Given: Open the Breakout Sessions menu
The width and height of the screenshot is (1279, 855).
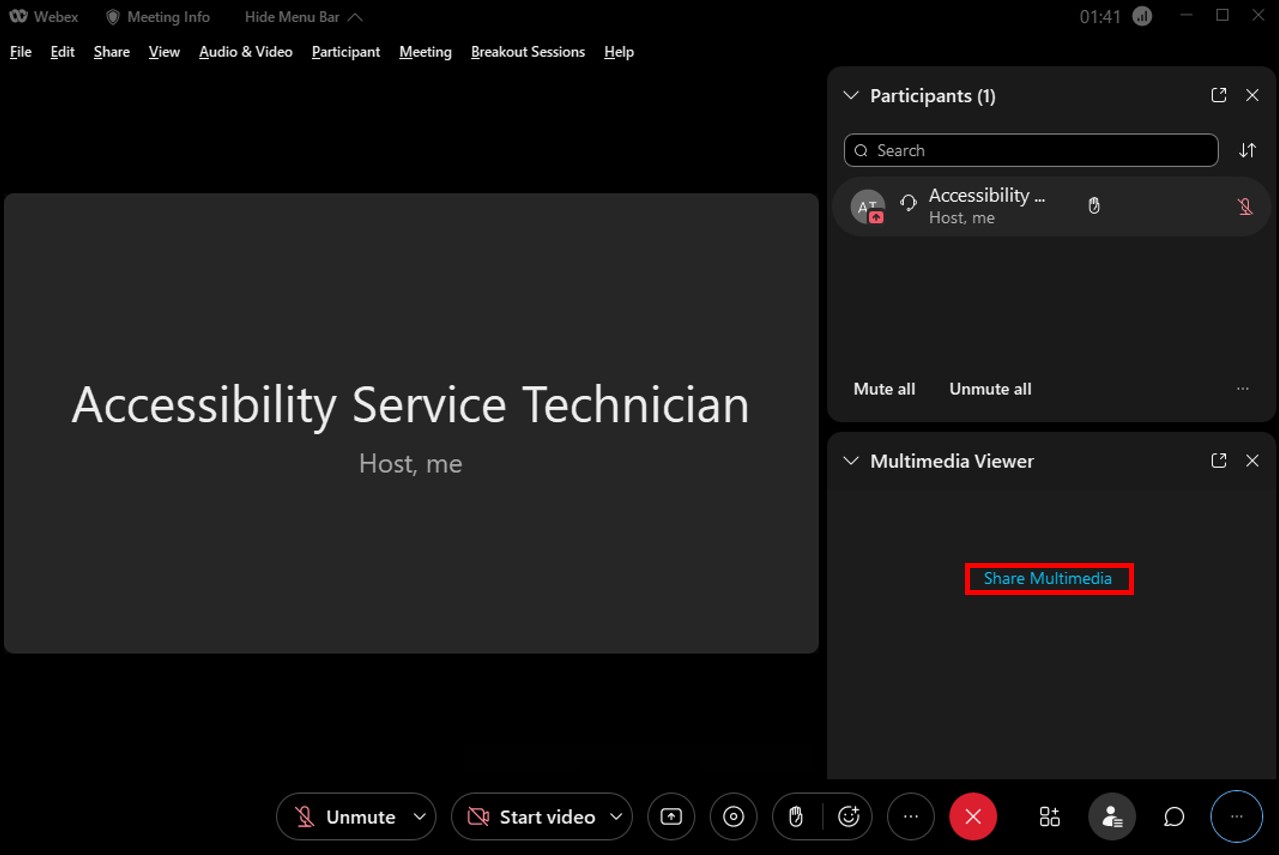Looking at the screenshot, I should [x=527, y=51].
